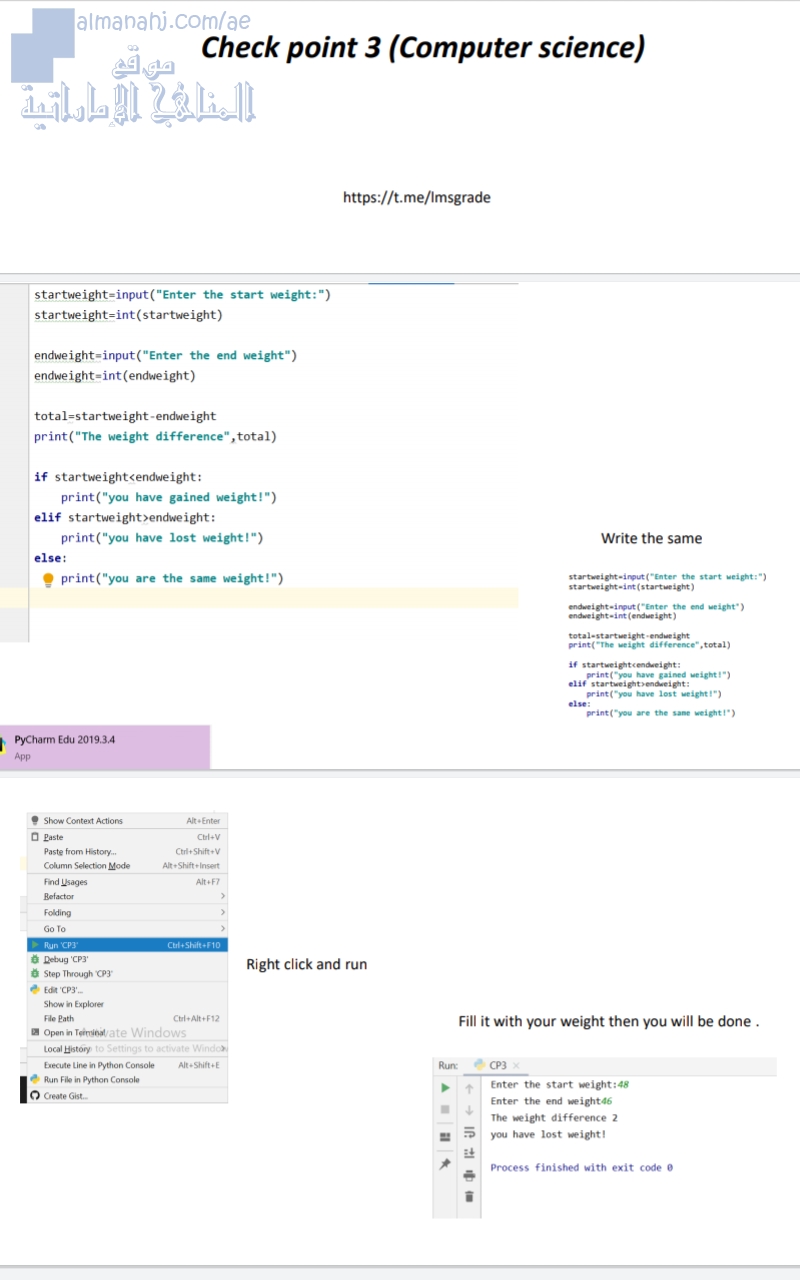
Task: Click the Restore Layout icon in Run panel
Action: click(x=446, y=1136)
